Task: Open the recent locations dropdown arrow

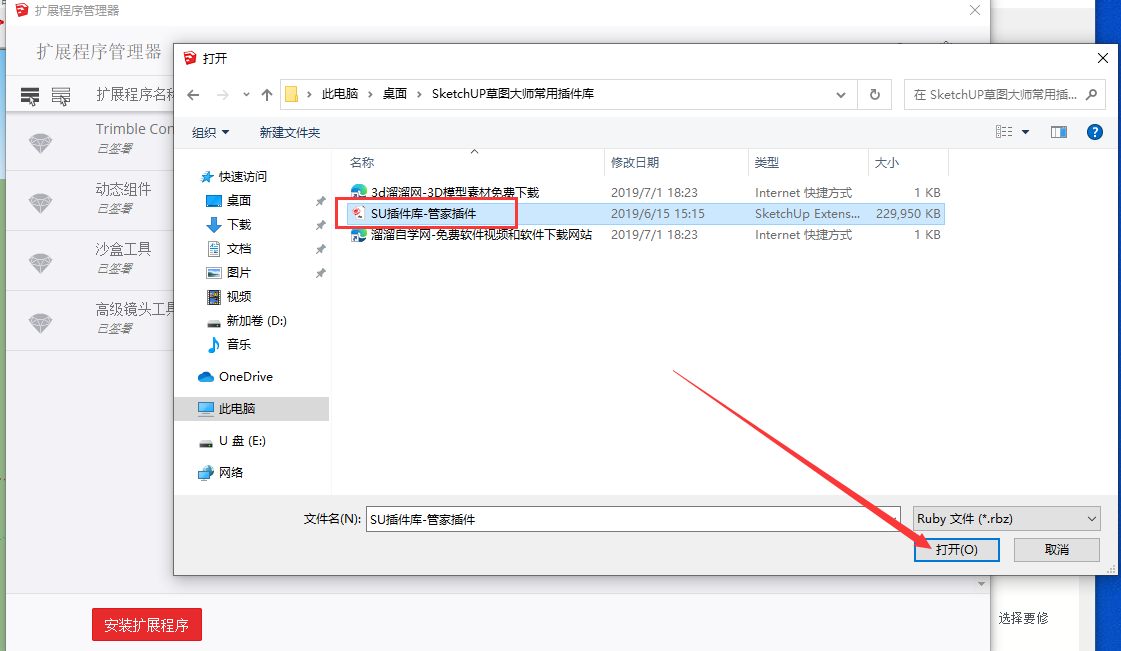Action: coord(246,94)
